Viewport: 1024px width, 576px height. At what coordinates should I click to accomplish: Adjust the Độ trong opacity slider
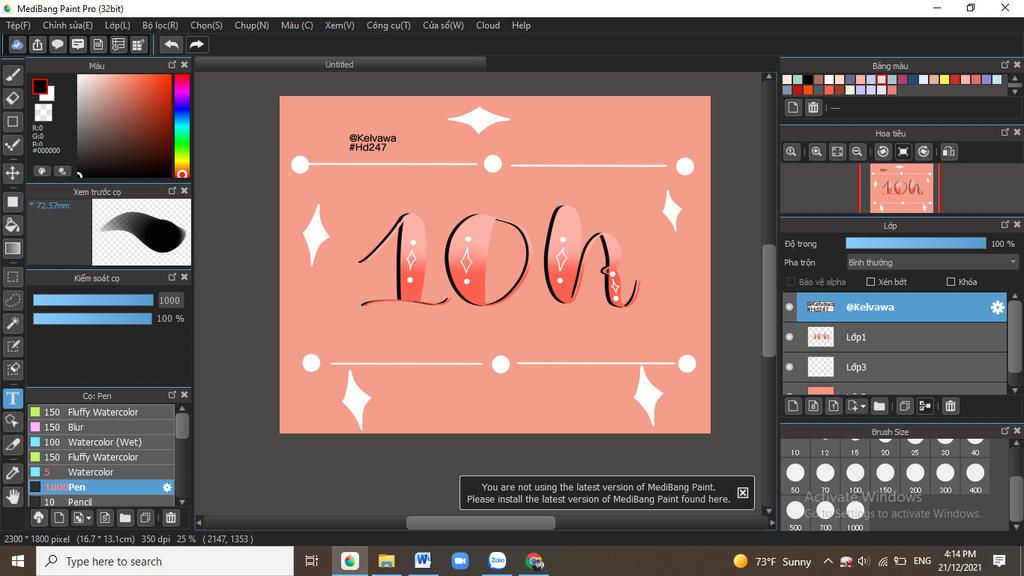(x=916, y=243)
